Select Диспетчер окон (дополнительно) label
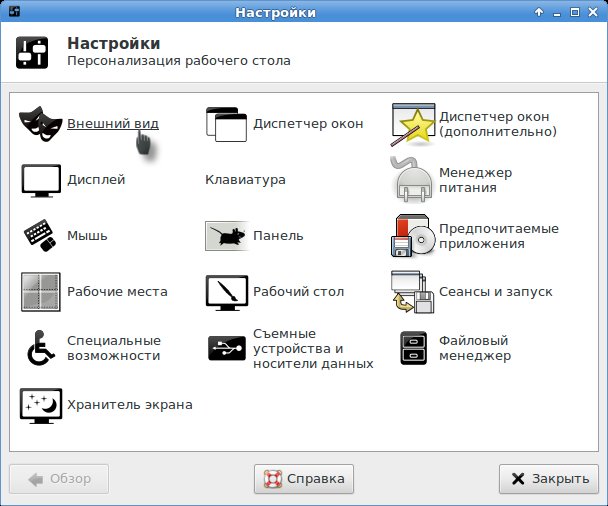The width and height of the screenshot is (608, 506). (x=498, y=124)
